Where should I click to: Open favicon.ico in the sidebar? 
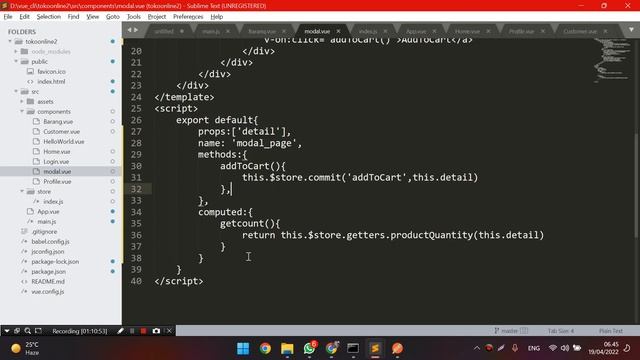coord(51,71)
